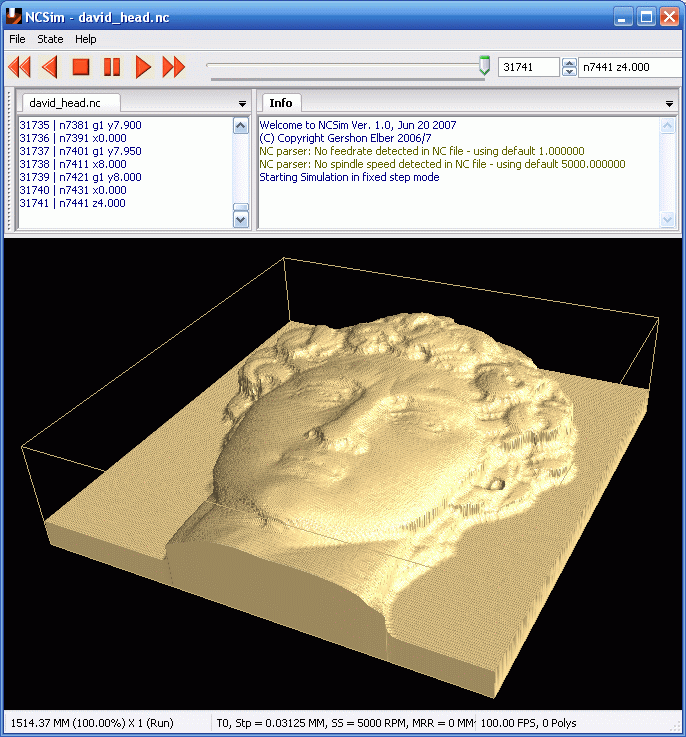Select the Info tab
Image resolution: width=686 pixels, height=737 pixels.
pyautogui.click(x=281, y=102)
